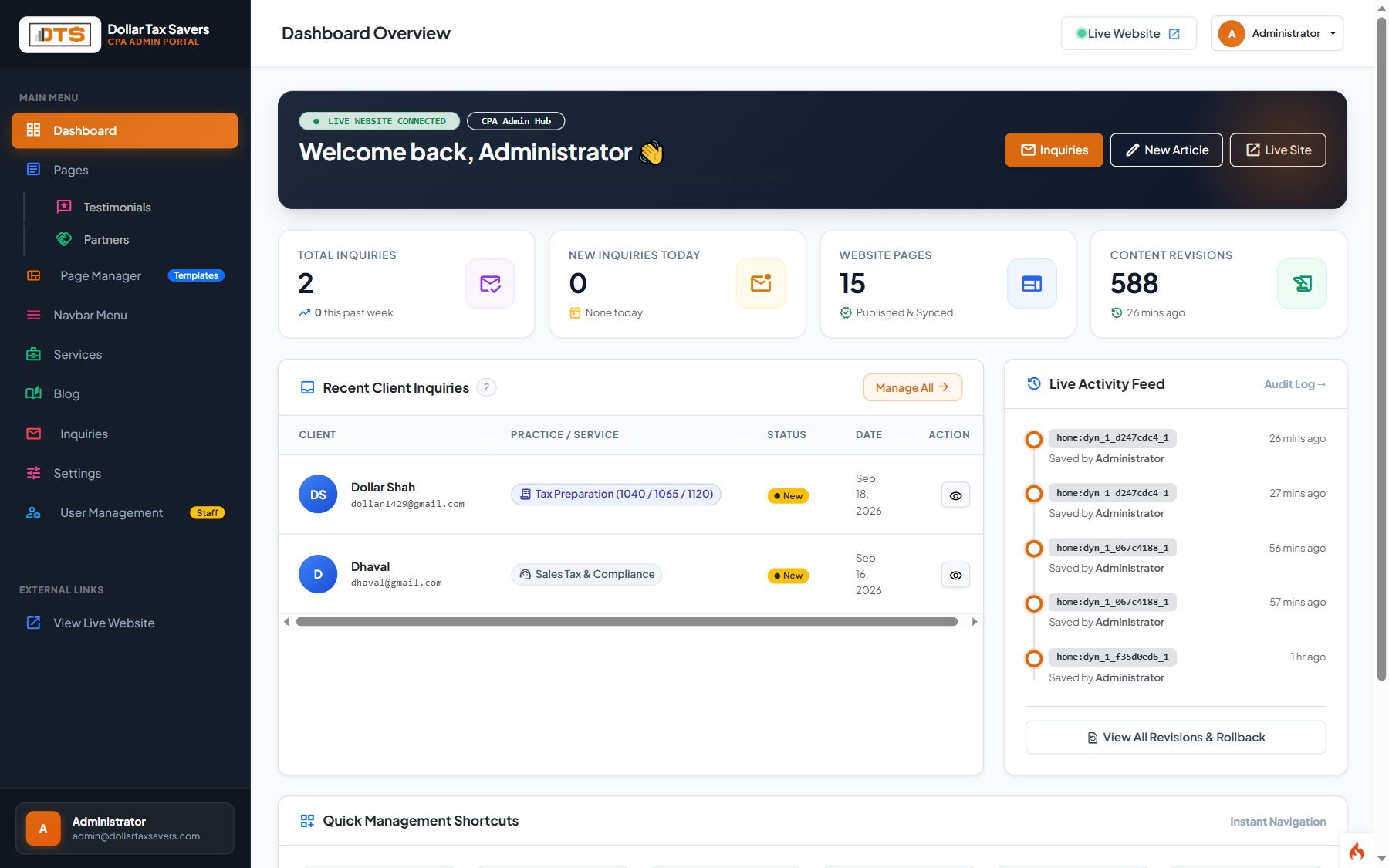Click the Administrator profile card in sidebar
The image size is (1389, 868).
(125, 828)
